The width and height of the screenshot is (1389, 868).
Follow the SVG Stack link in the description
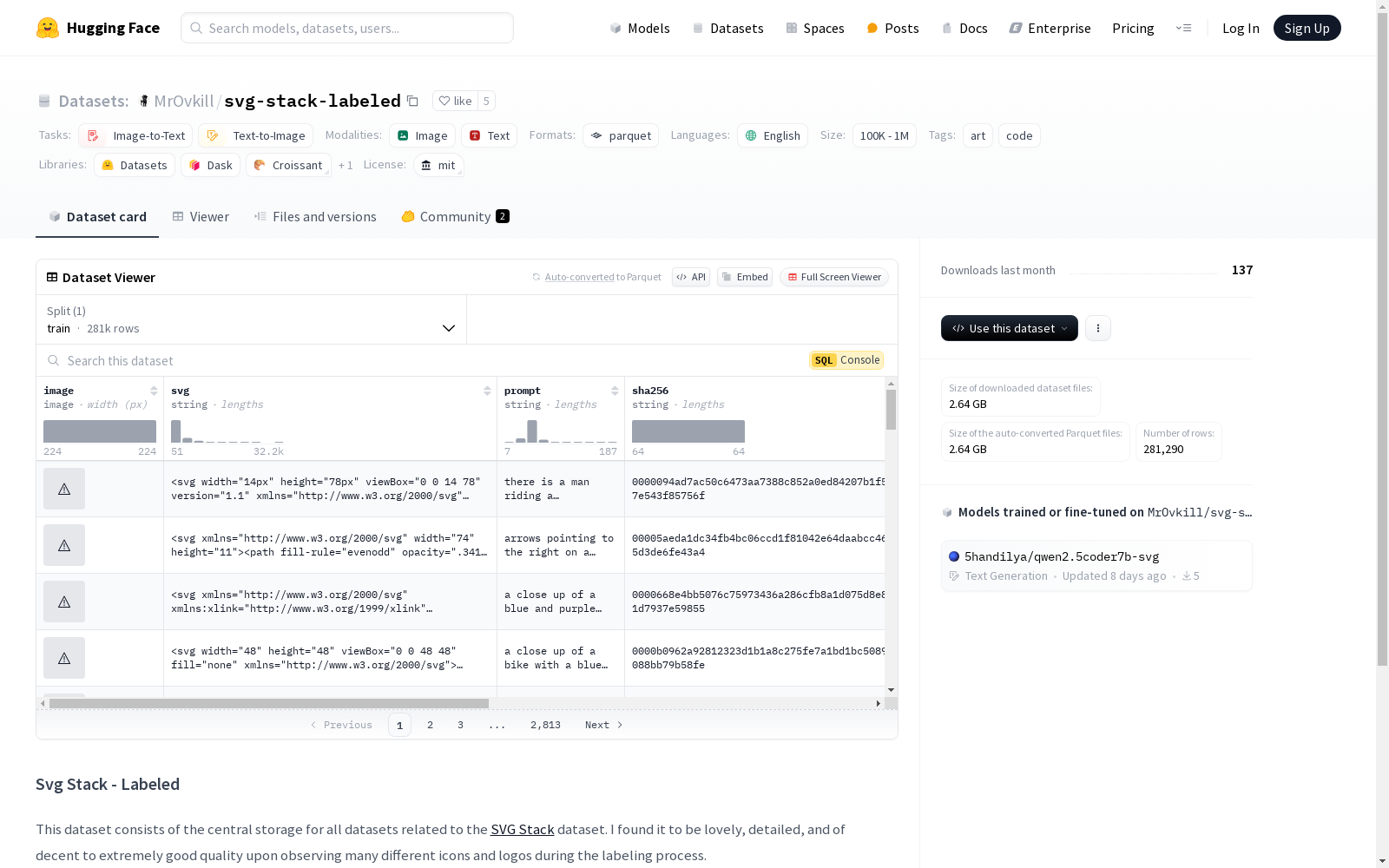(x=523, y=829)
